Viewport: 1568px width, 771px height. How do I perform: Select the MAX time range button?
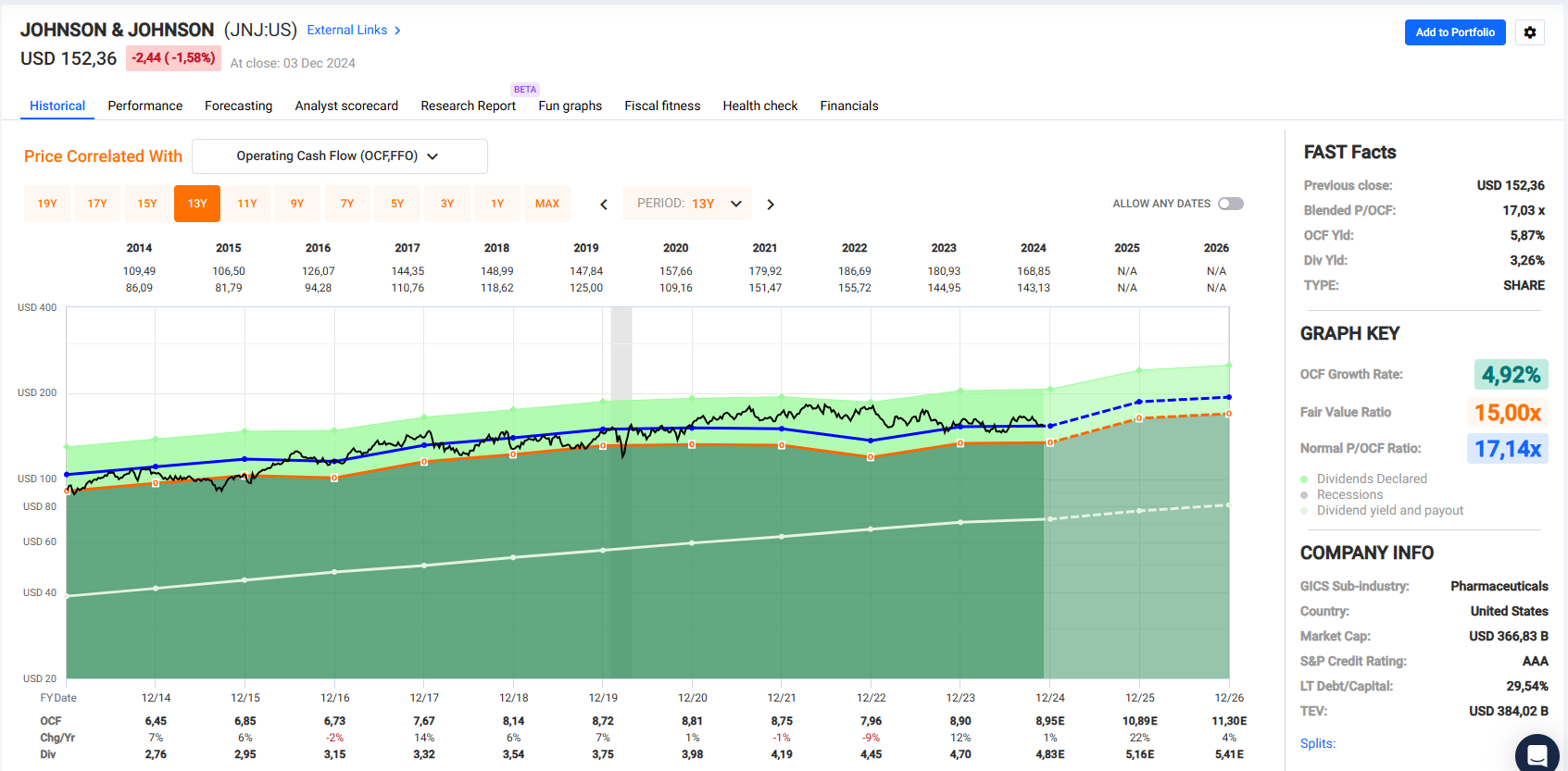click(x=547, y=204)
